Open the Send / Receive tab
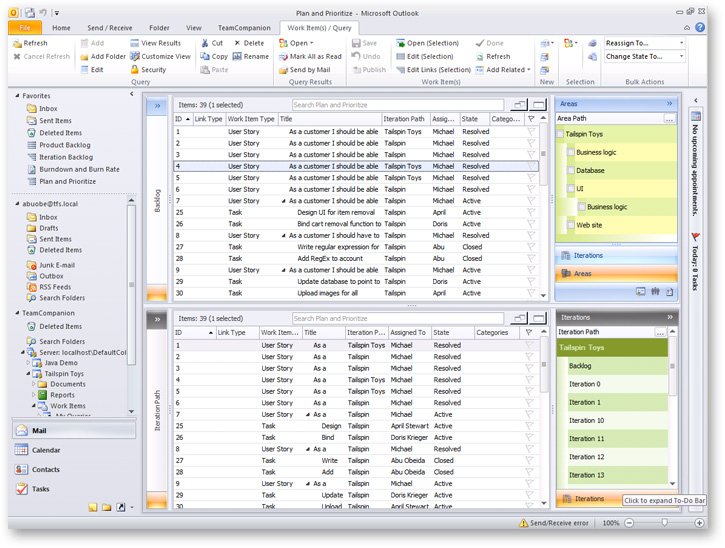Image resolution: width=725 pixels, height=548 pixels. [x=110, y=28]
